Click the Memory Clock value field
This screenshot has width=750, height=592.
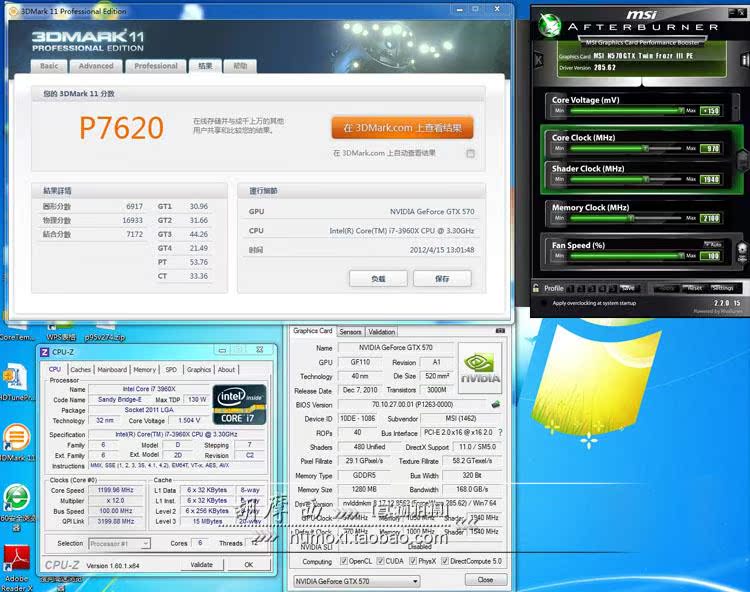[x=710, y=218]
